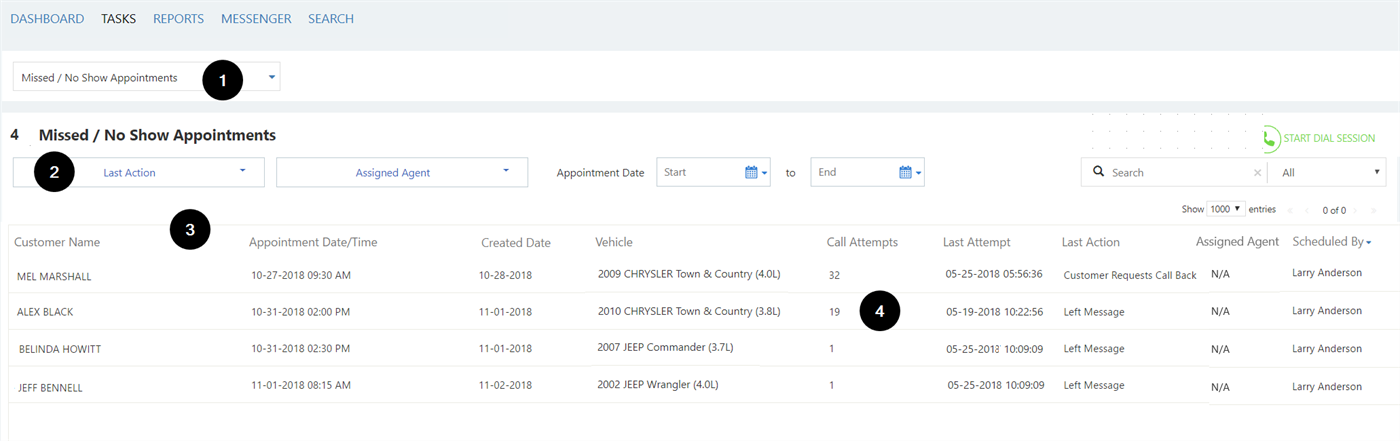Sort by Appointment Date/Time column header

[x=313, y=243]
